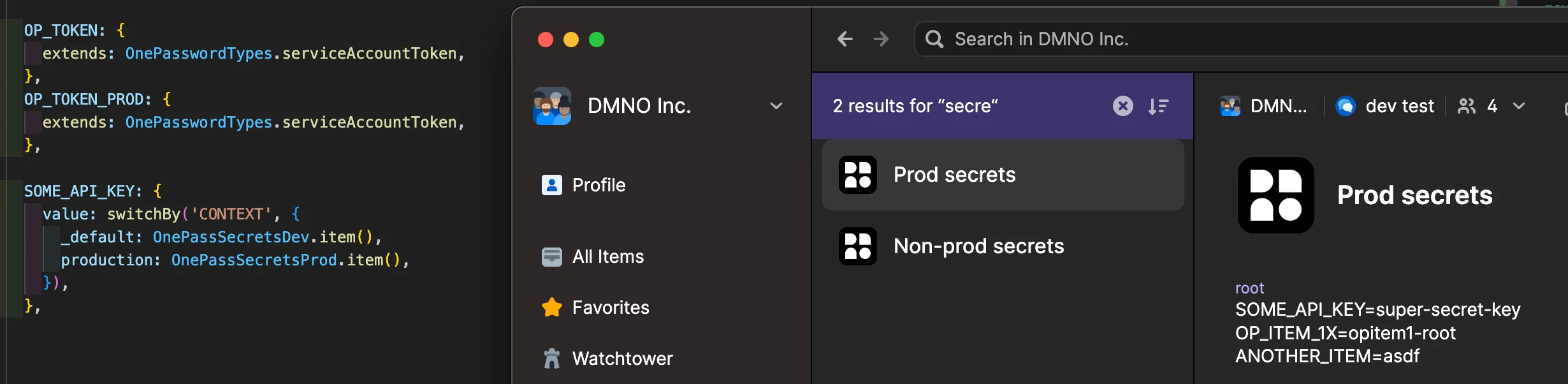
Task: Click SOME_API_KEY in the code editor
Action: pos(79,191)
